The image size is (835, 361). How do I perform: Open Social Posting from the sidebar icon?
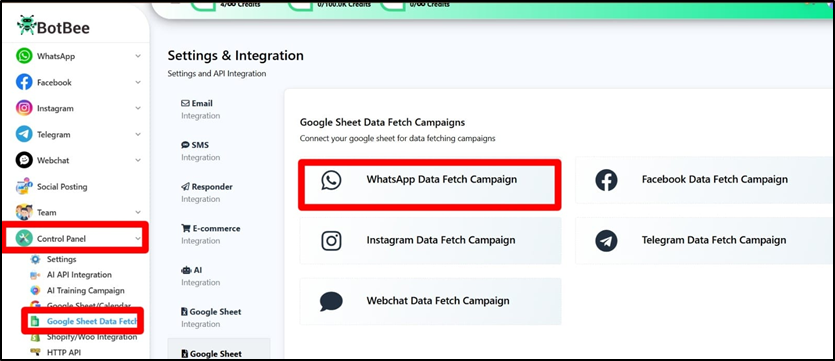tap(24, 186)
